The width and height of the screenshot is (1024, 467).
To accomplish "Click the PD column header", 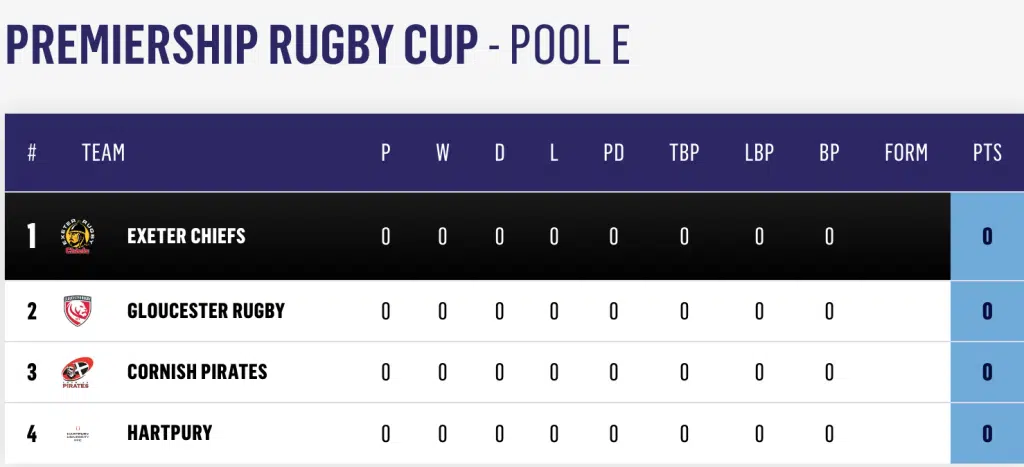I will click(x=613, y=153).
